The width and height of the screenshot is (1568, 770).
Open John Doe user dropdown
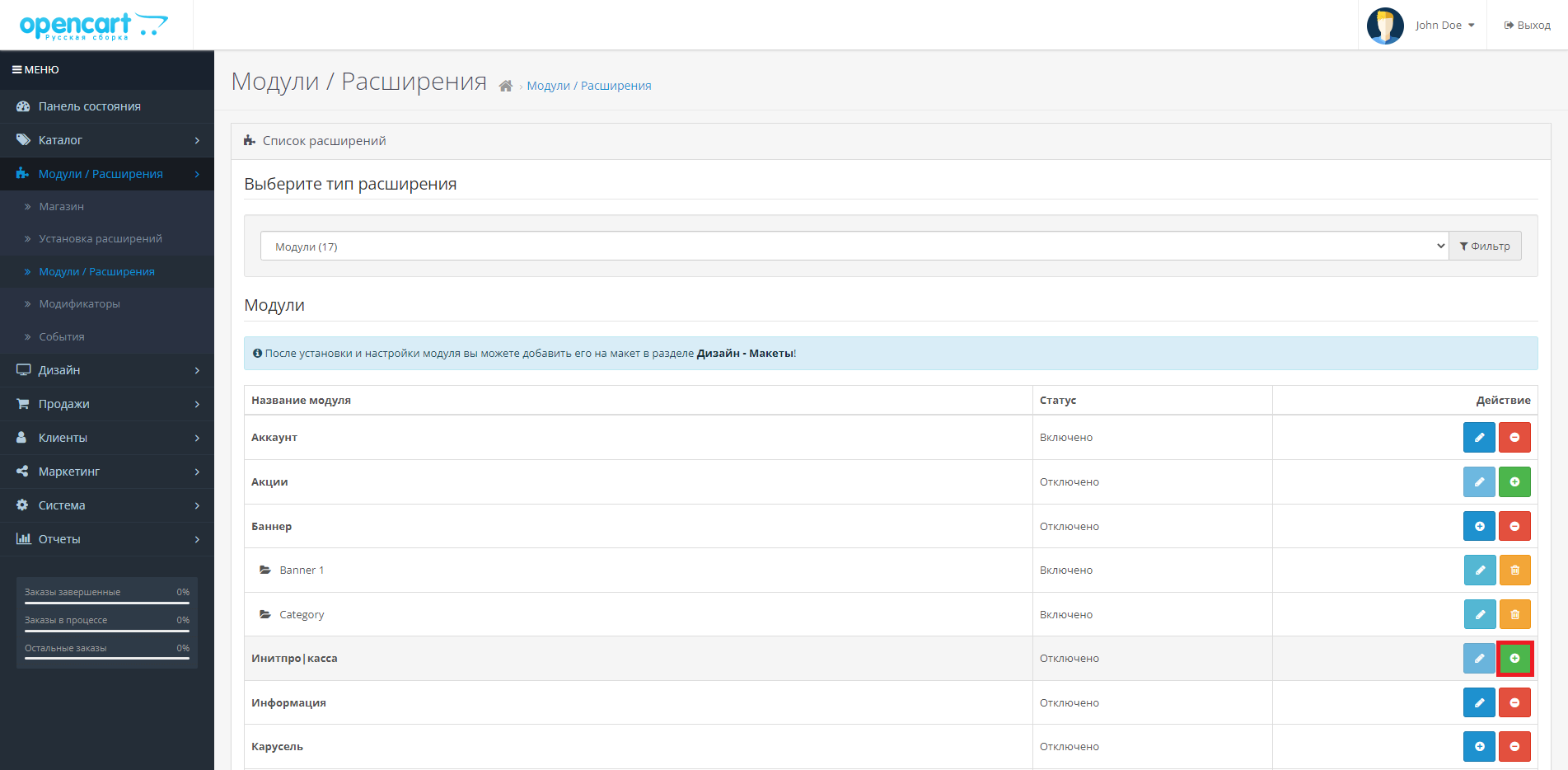point(1444,26)
